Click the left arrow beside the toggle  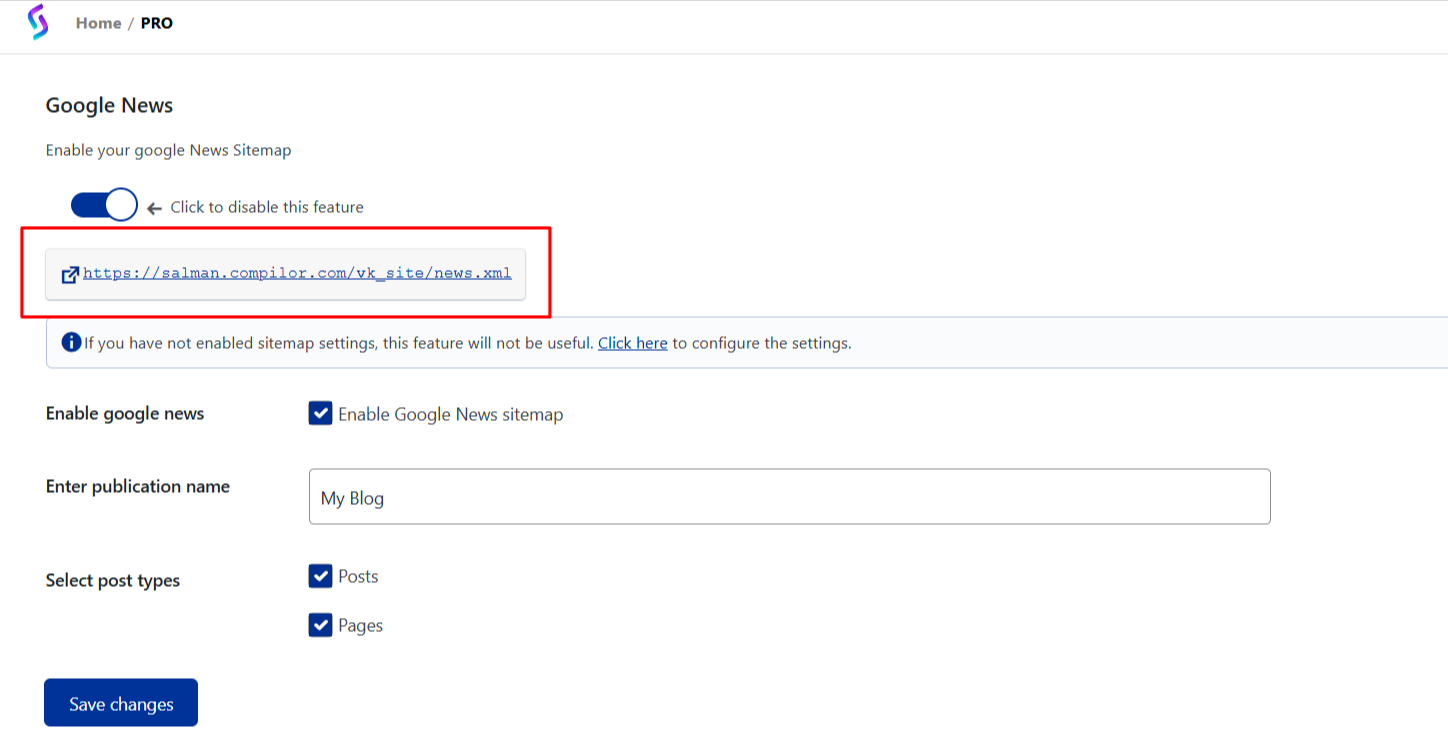click(154, 208)
